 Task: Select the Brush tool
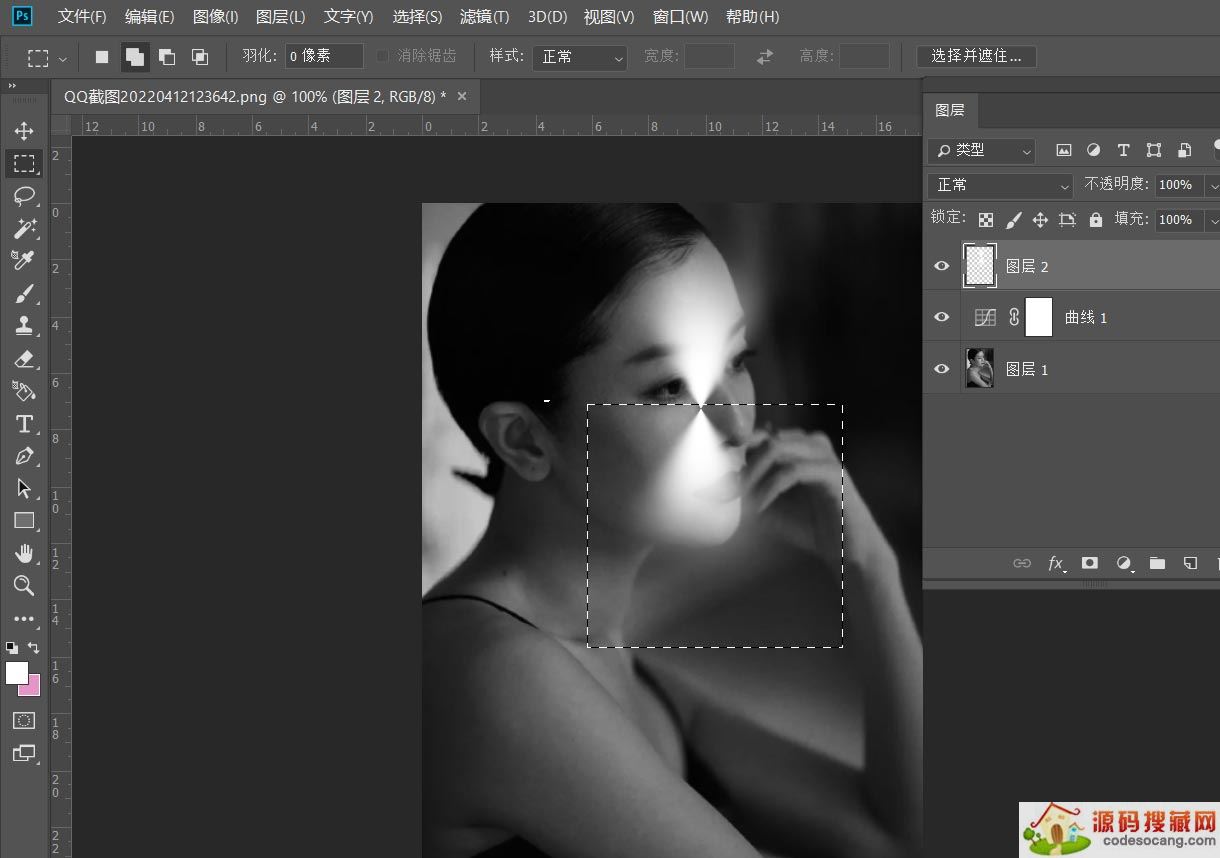[x=24, y=293]
